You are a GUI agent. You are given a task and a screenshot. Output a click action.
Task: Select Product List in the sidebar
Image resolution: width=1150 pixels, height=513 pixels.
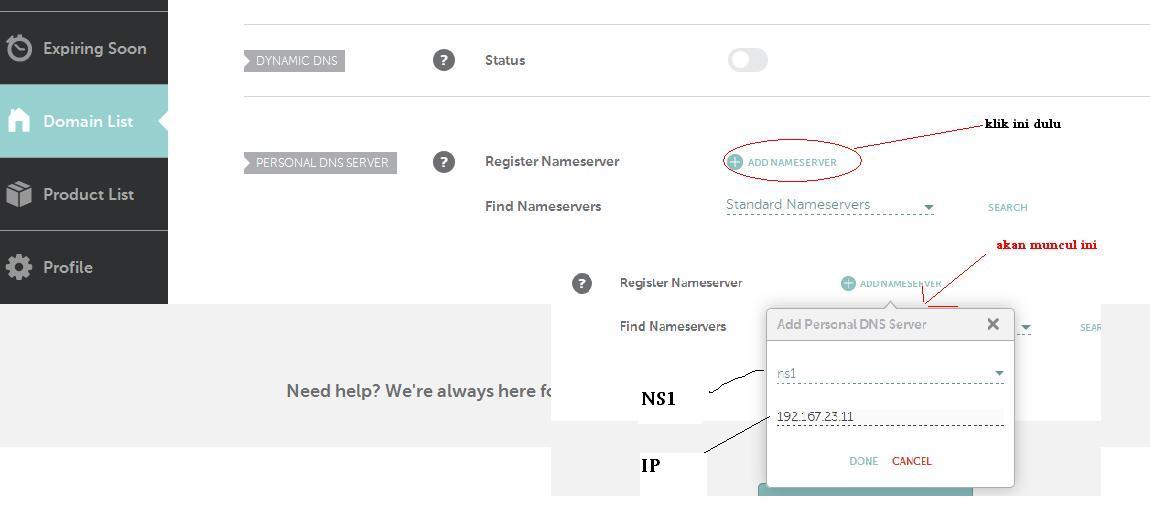88,194
